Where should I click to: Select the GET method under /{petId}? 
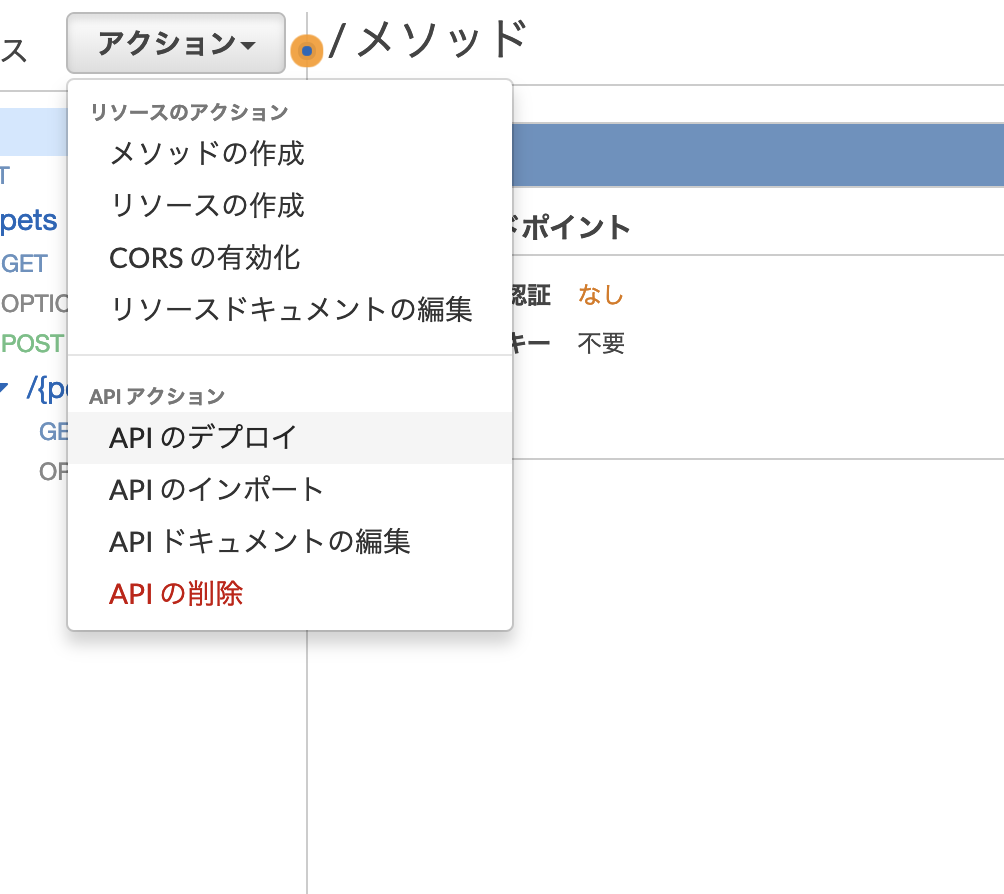52,432
